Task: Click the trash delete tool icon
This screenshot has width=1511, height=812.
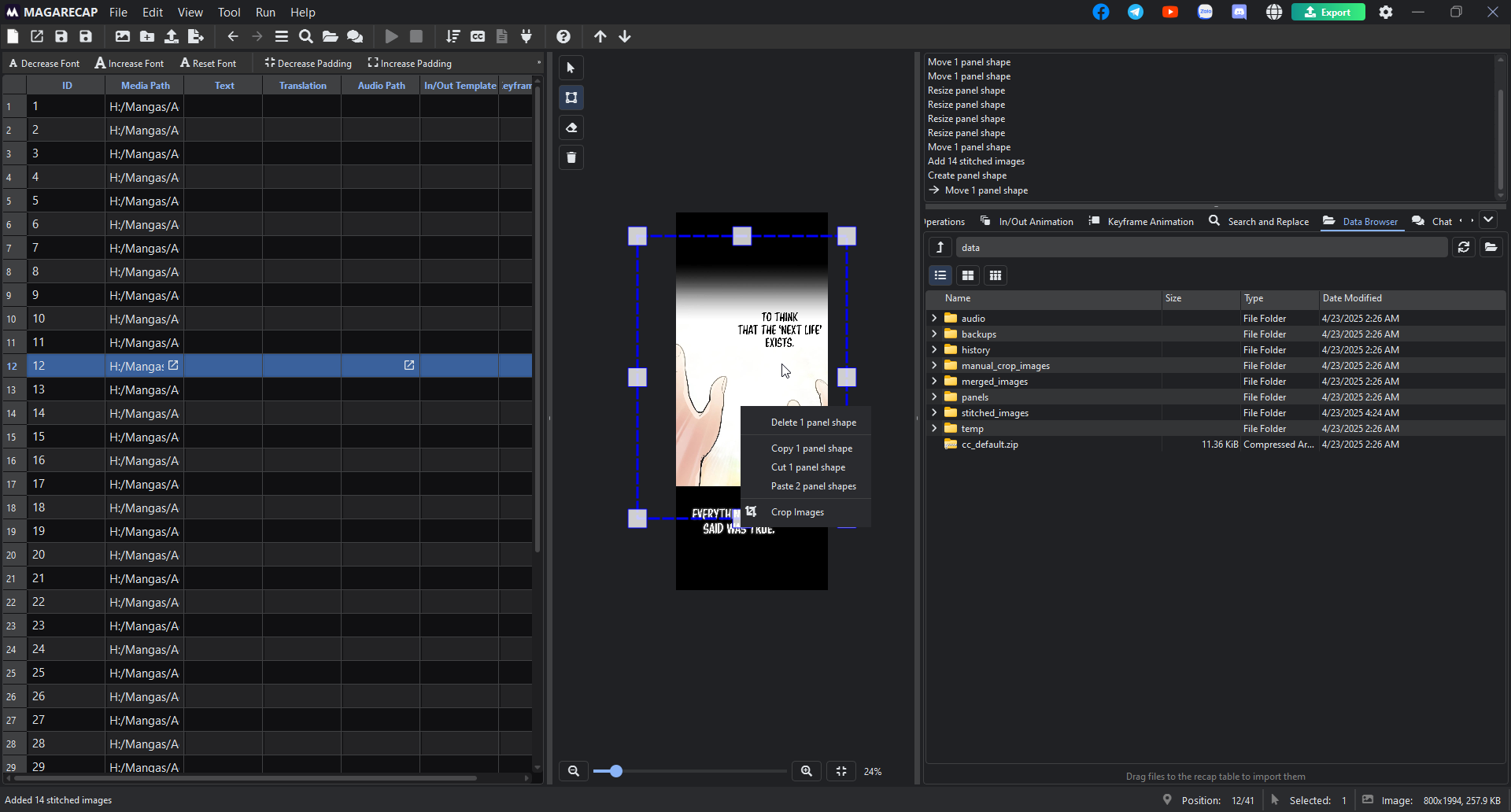Action: pyautogui.click(x=571, y=157)
